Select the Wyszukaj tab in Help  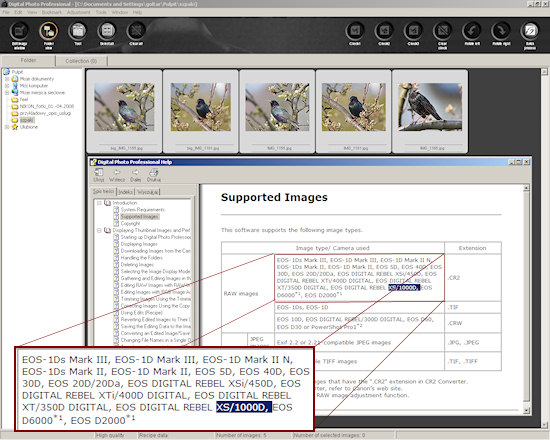click(x=147, y=192)
